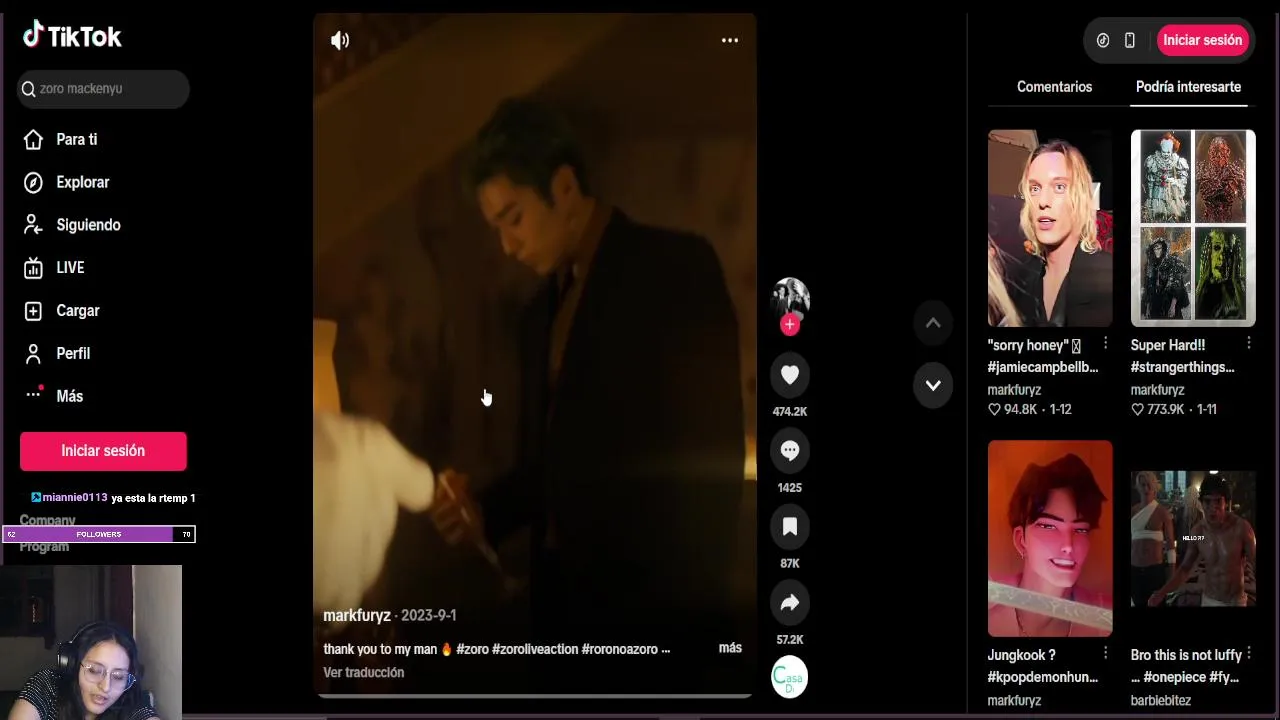Click the search magnifier icon
This screenshot has width=1280, height=720.
pos(28,89)
